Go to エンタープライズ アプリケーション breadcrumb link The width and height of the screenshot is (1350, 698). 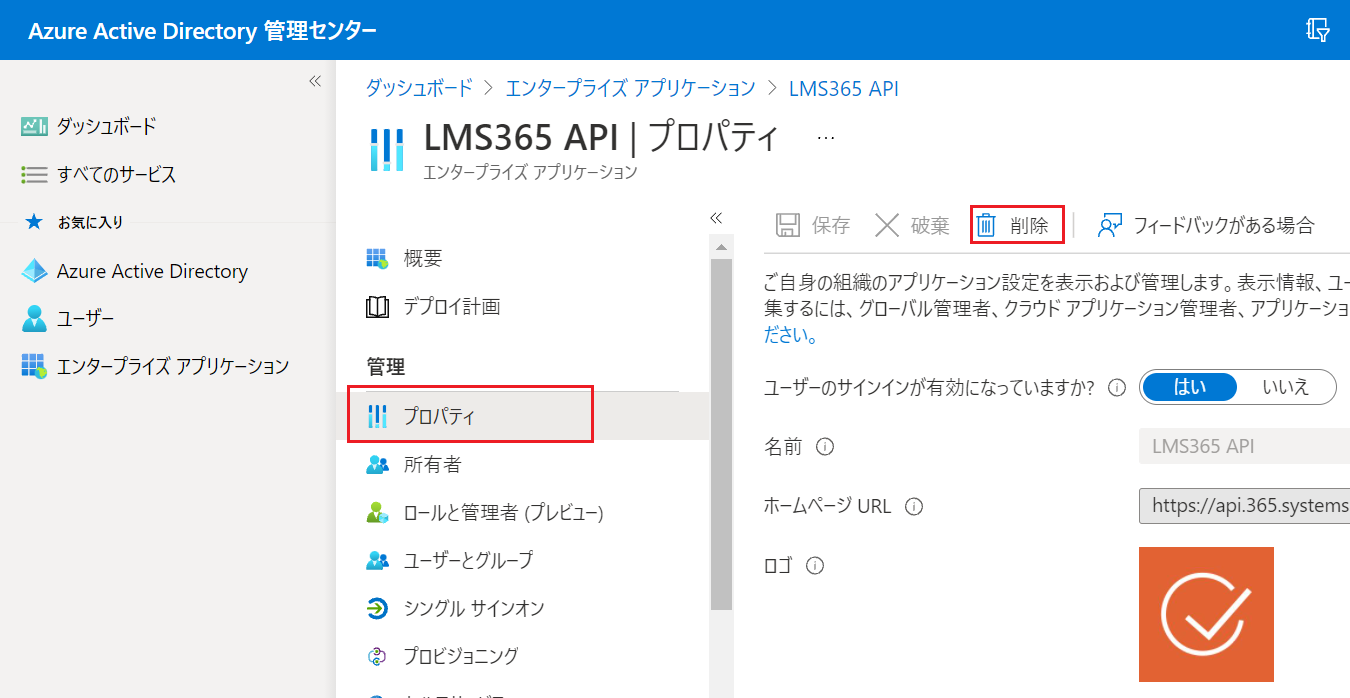[630, 88]
